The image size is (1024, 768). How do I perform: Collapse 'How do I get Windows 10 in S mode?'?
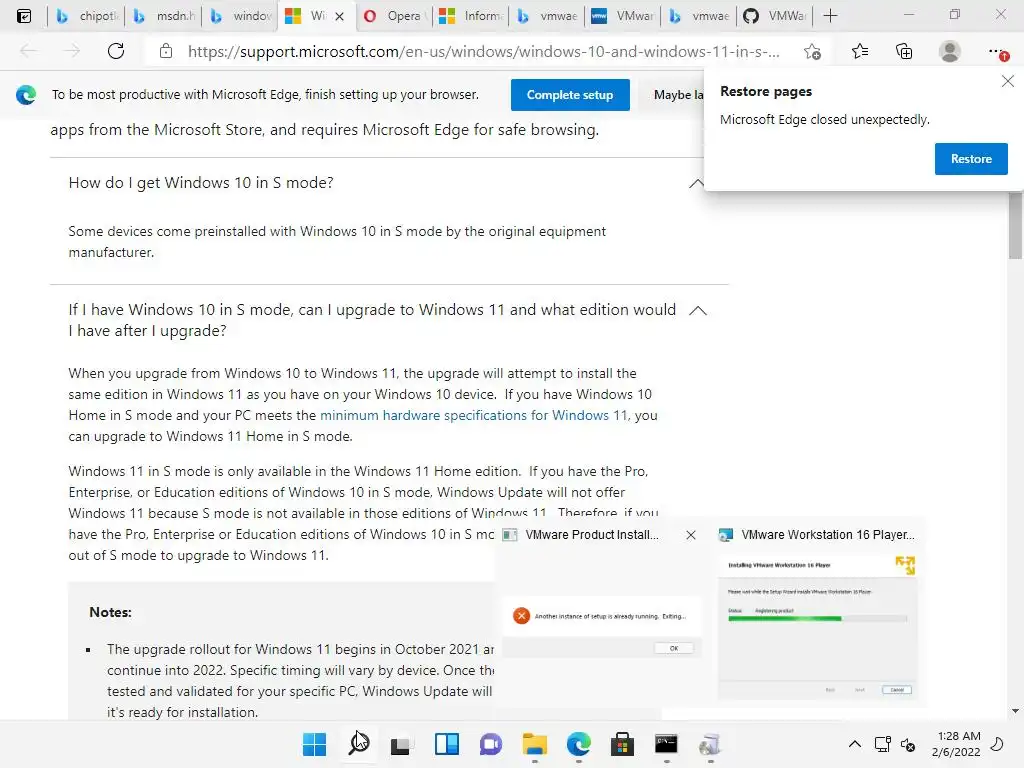[697, 184]
